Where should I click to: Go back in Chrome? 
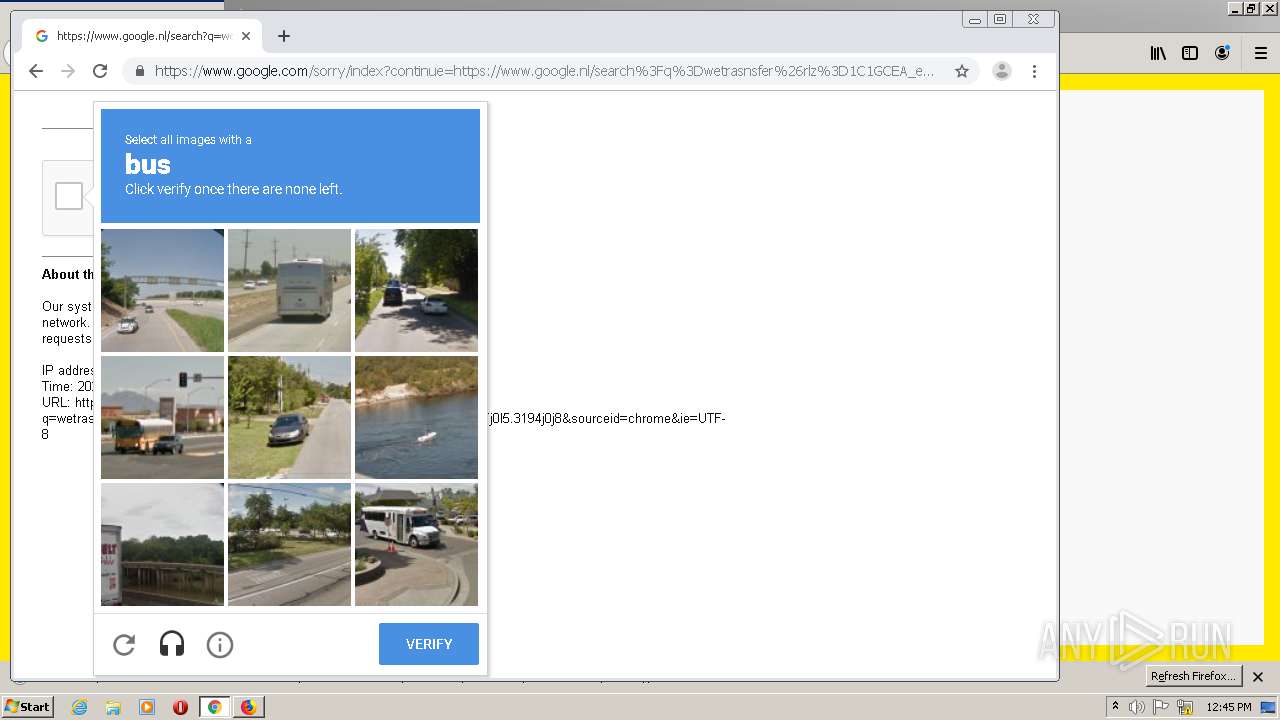(36, 71)
